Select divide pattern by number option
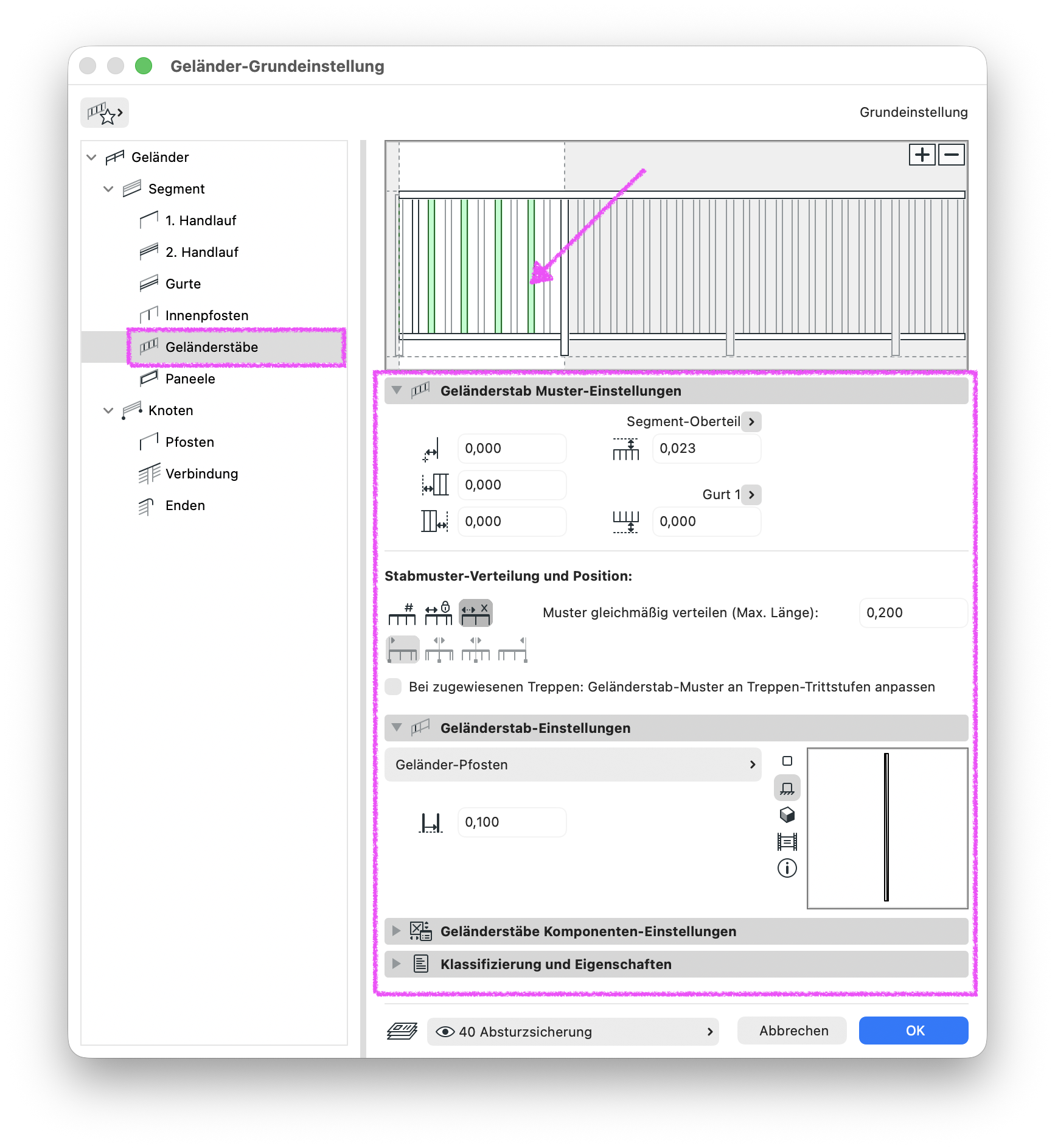This screenshot has height=1148, width=1055. 402,613
